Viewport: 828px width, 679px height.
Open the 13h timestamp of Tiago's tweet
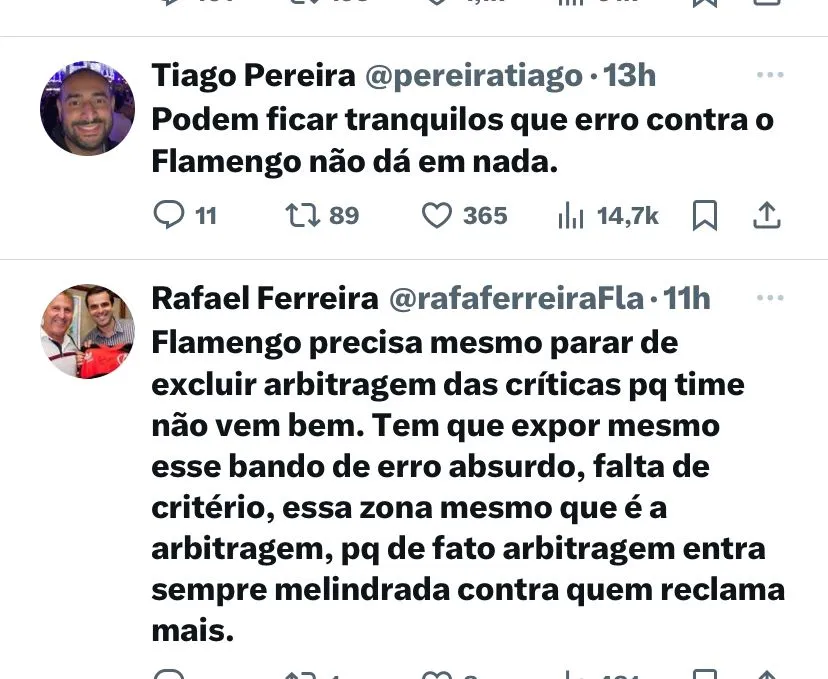629,75
